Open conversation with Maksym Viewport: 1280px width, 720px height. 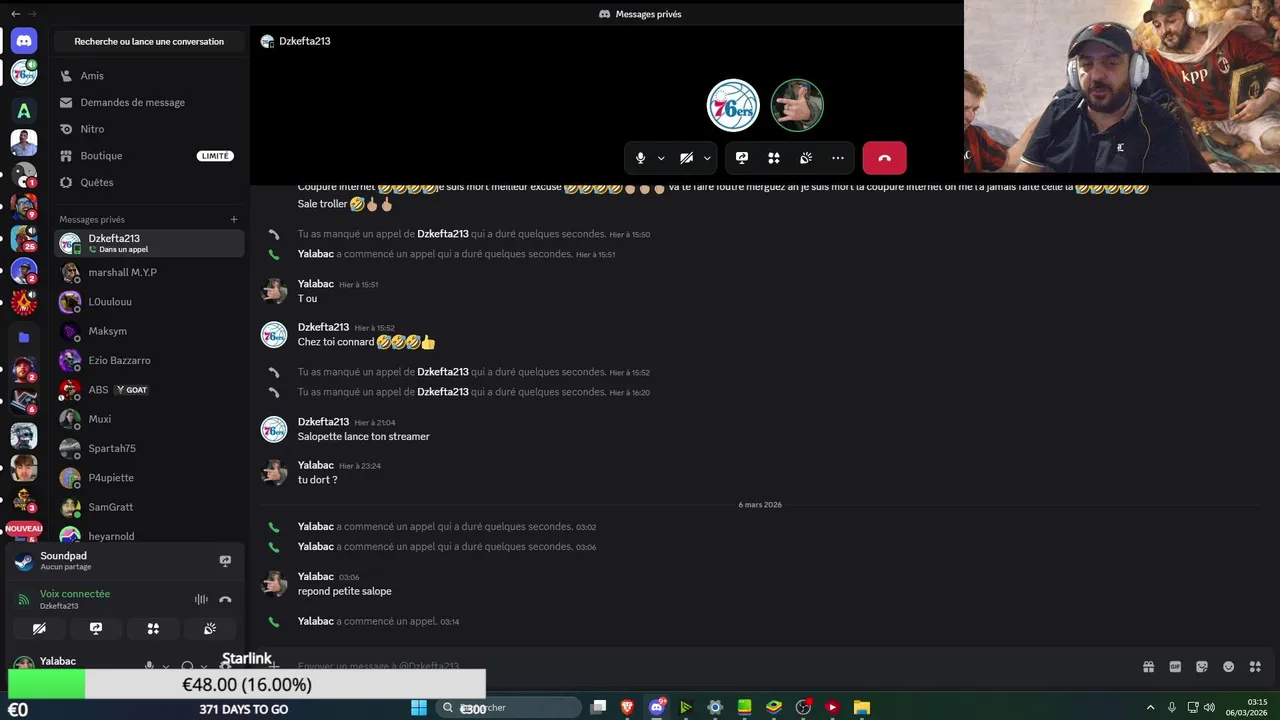pyautogui.click(x=149, y=331)
